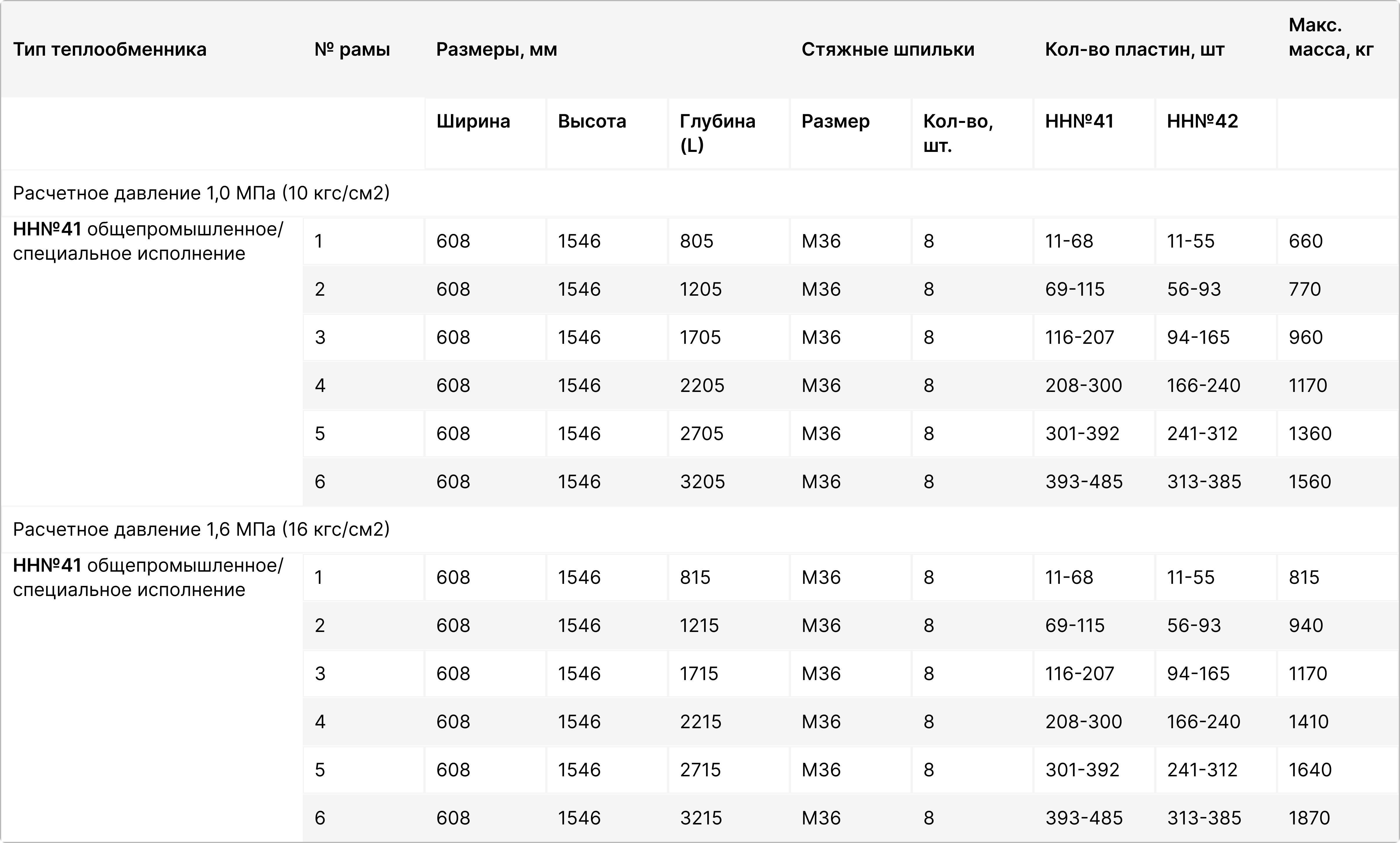
Task: Click the 'Тип теплообменника' column header
Action: pyautogui.click(x=110, y=49)
